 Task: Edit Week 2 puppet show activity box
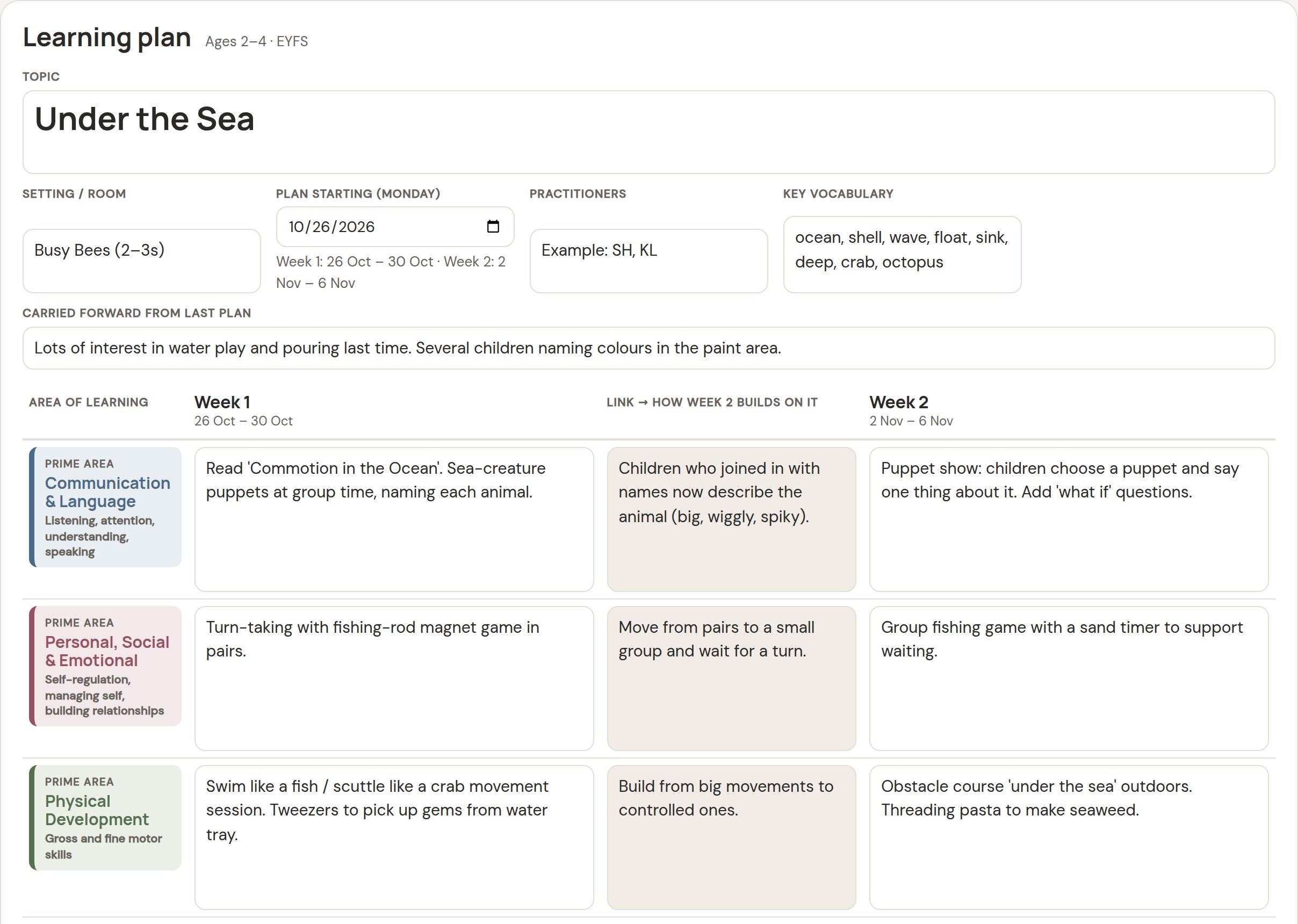(x=1069, y=519)
